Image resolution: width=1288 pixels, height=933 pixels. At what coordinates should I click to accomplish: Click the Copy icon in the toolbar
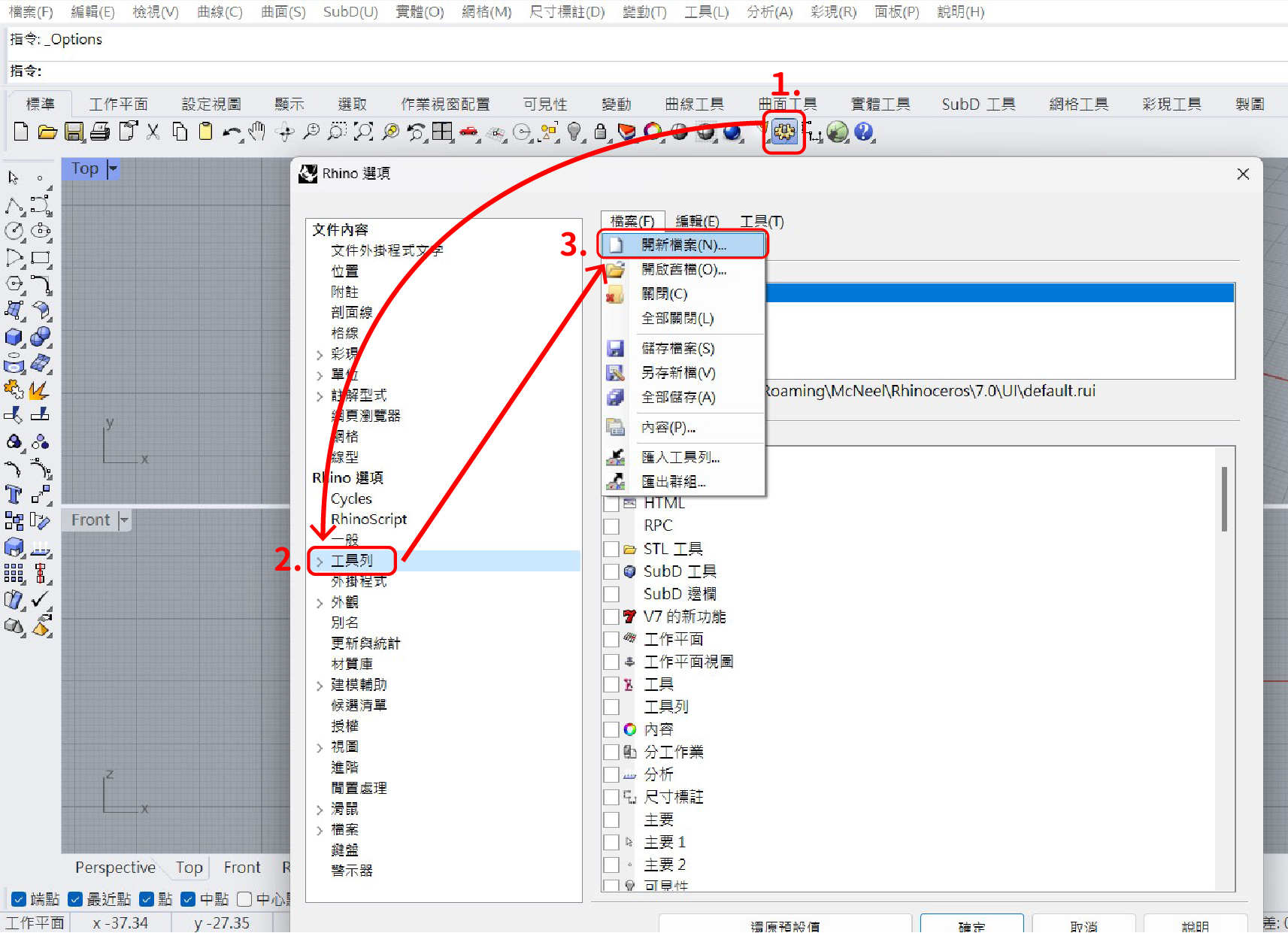coord(180,132)
